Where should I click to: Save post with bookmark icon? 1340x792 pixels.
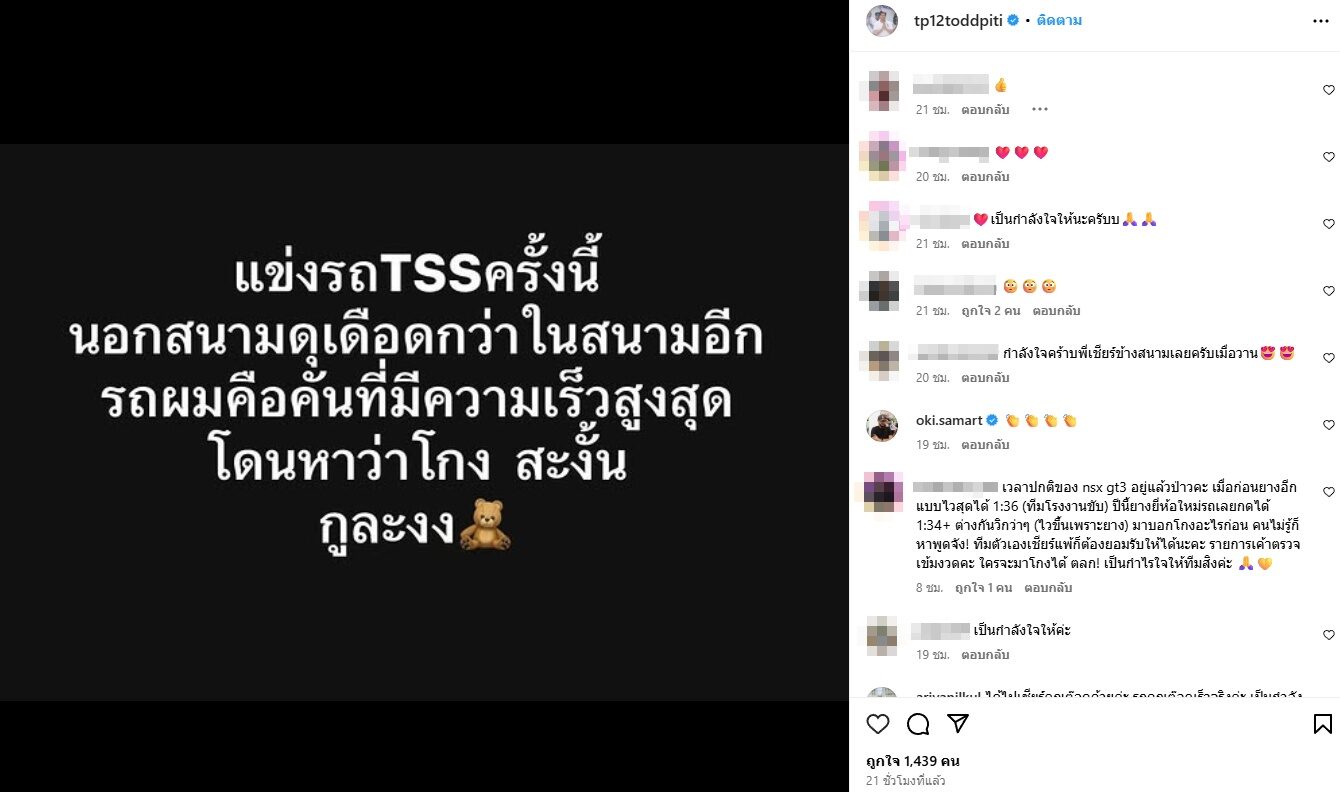click(1322, 724)
